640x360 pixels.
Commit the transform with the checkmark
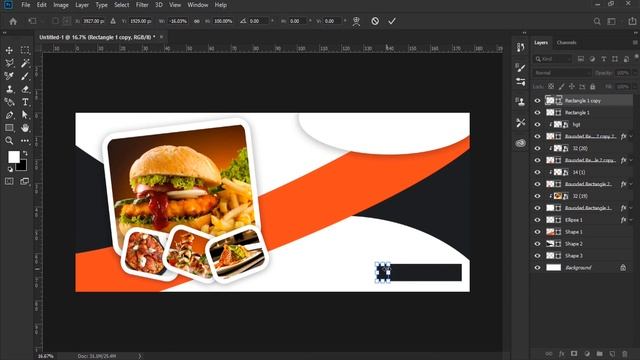[392, 21]
